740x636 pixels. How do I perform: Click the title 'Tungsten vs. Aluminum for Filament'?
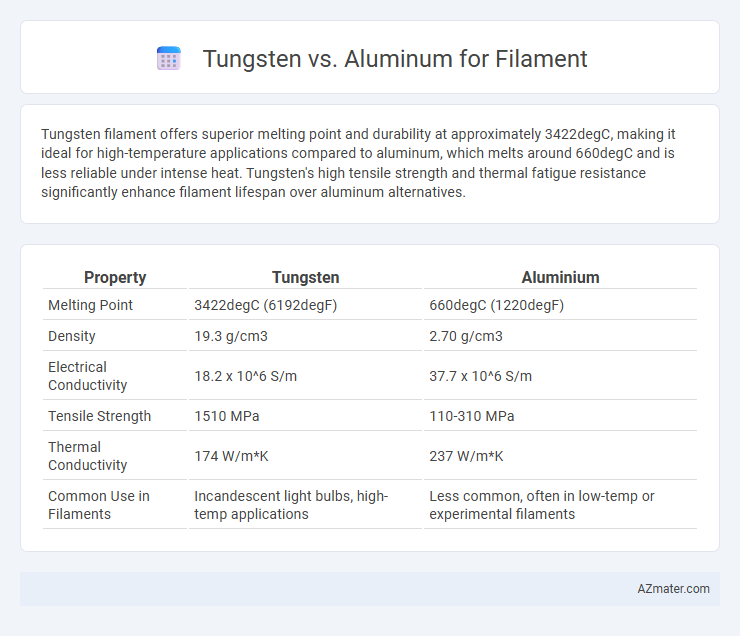[395, 59]
